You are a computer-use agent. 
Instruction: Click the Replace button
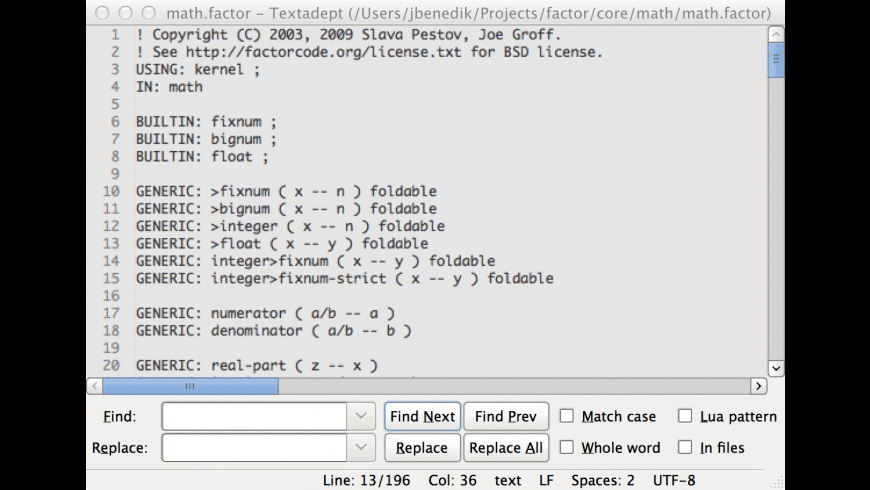(x=422, y=447)
